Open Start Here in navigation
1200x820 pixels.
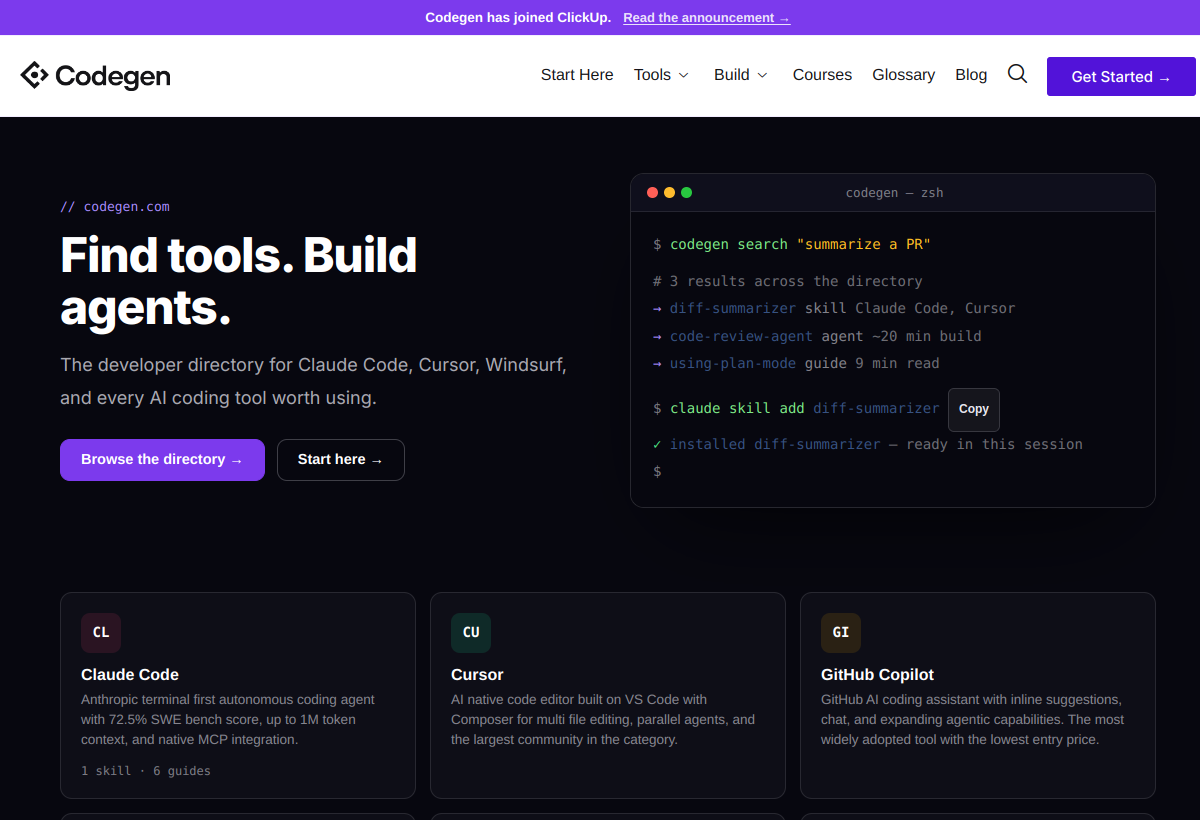pos(577,75)
